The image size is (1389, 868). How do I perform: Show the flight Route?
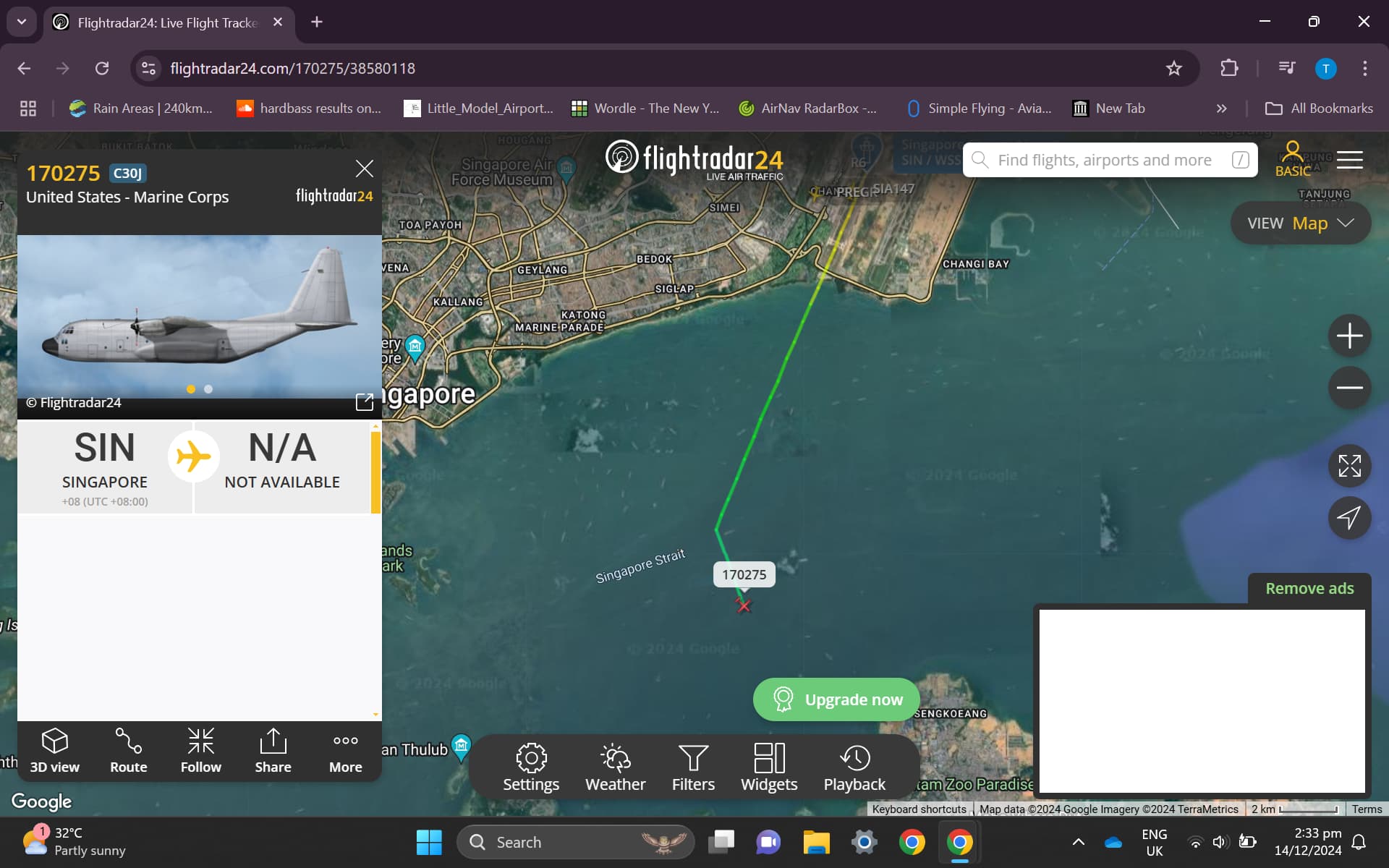pos(128,750)
